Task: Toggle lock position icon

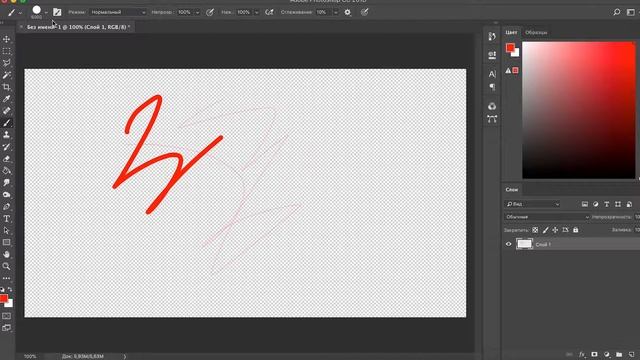Action: click(x=555, y=230)
